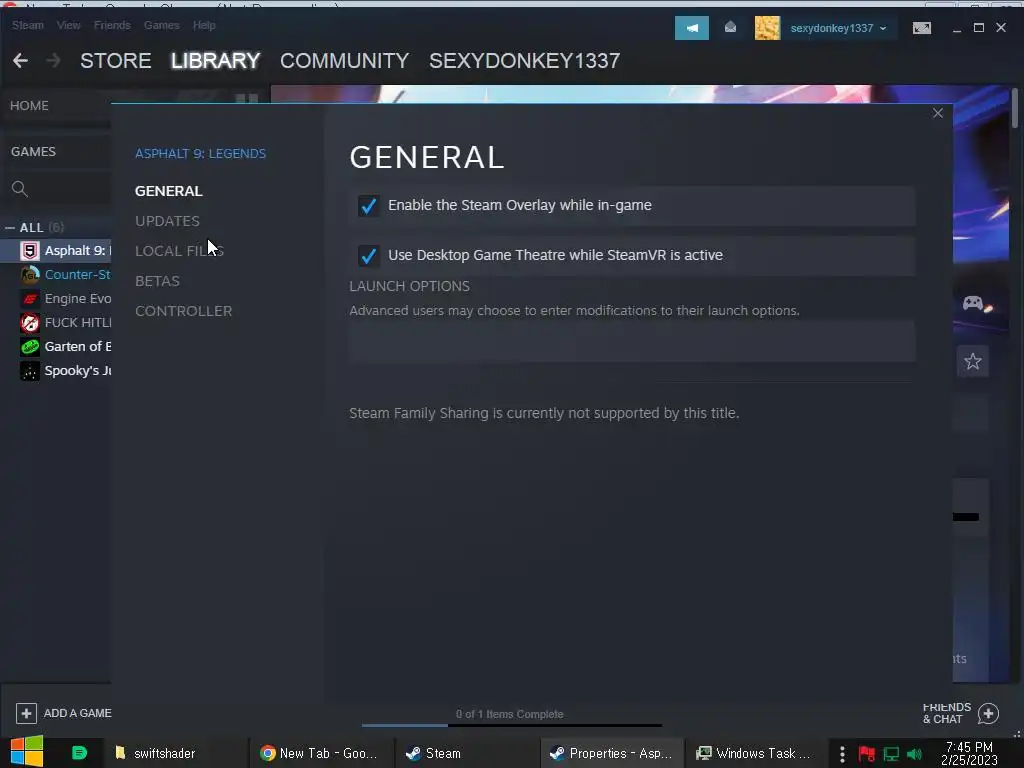The width and height of the screenshot is (1024, 768).
Task: Click the favorite star icon
Action: click(972, 361)
